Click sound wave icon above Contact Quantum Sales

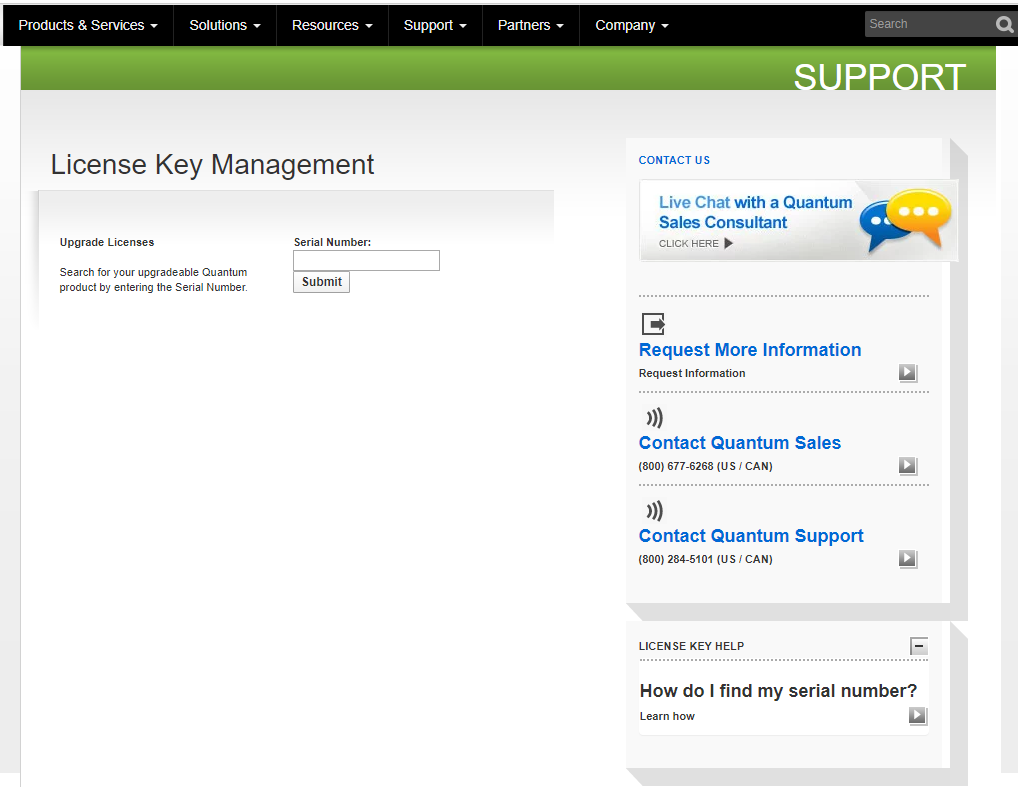654,418
